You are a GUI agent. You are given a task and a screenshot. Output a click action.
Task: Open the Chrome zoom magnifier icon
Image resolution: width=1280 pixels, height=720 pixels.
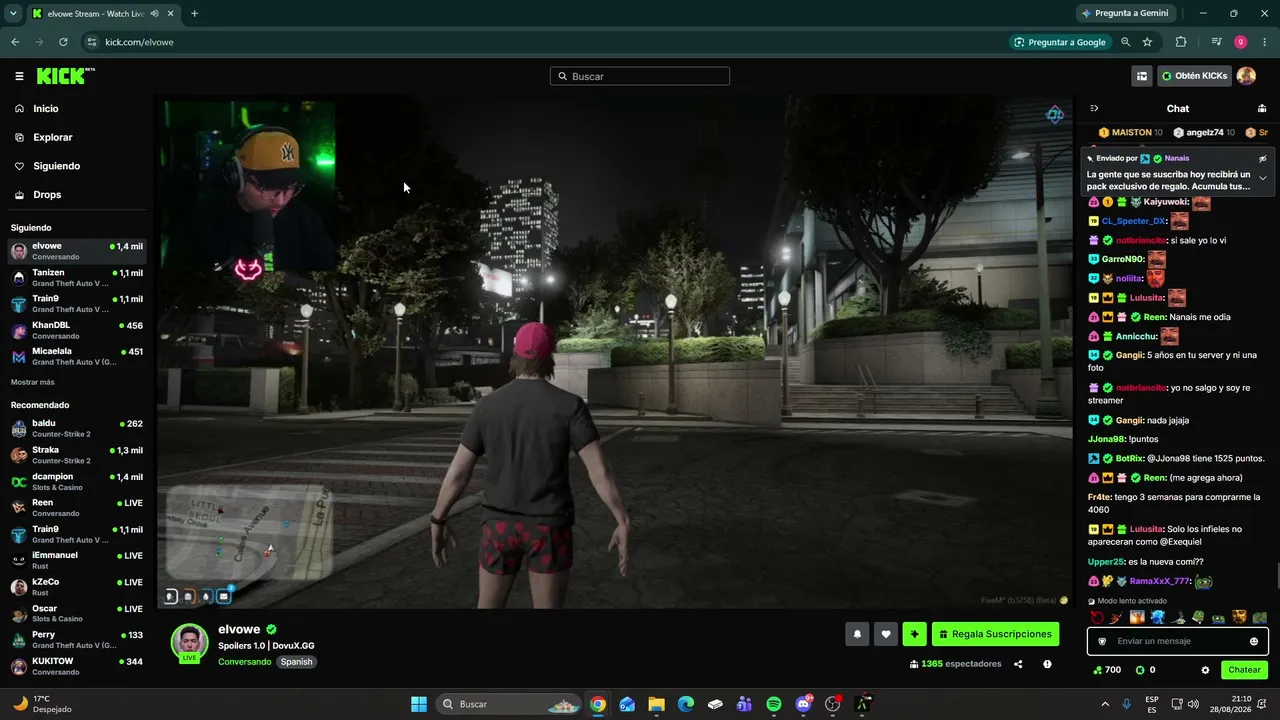[x=1125, y=42]
